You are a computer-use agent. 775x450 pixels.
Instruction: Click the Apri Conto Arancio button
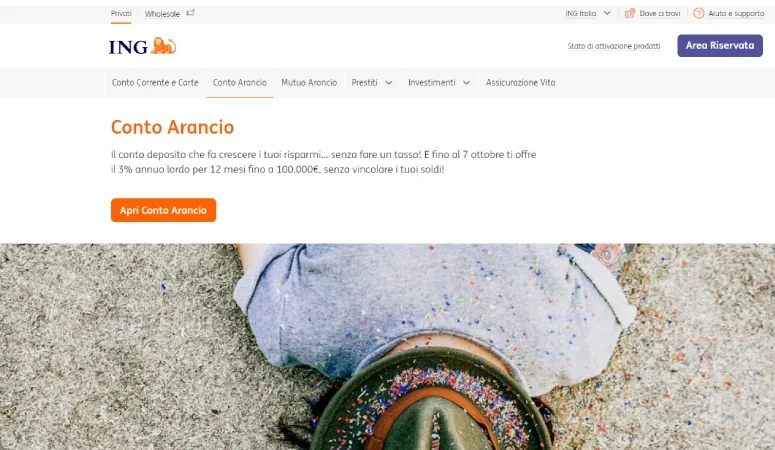pos(164,210)
